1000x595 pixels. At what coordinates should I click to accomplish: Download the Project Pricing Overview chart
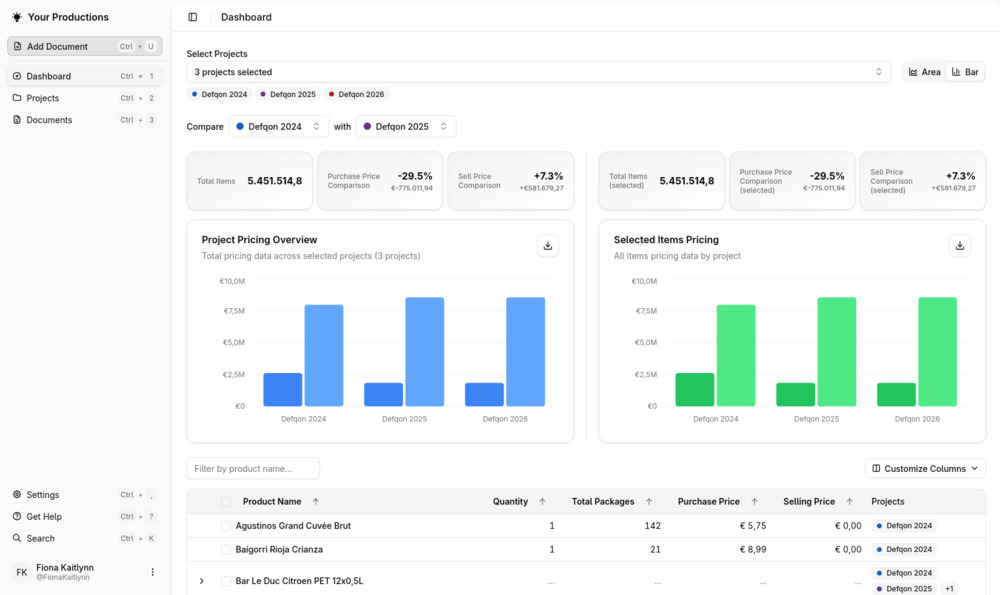click(548, 246)
